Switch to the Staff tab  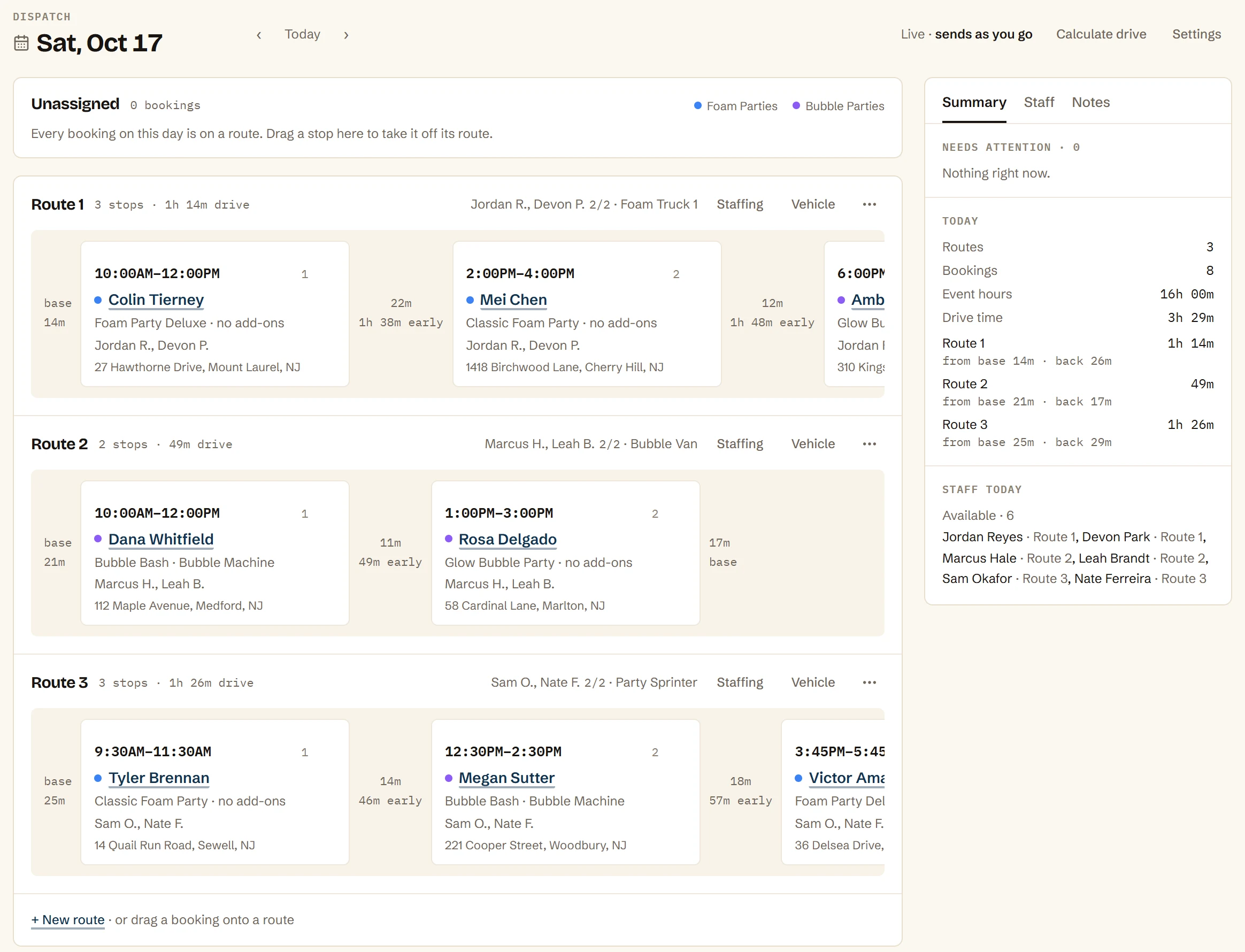pos(1039,103)
